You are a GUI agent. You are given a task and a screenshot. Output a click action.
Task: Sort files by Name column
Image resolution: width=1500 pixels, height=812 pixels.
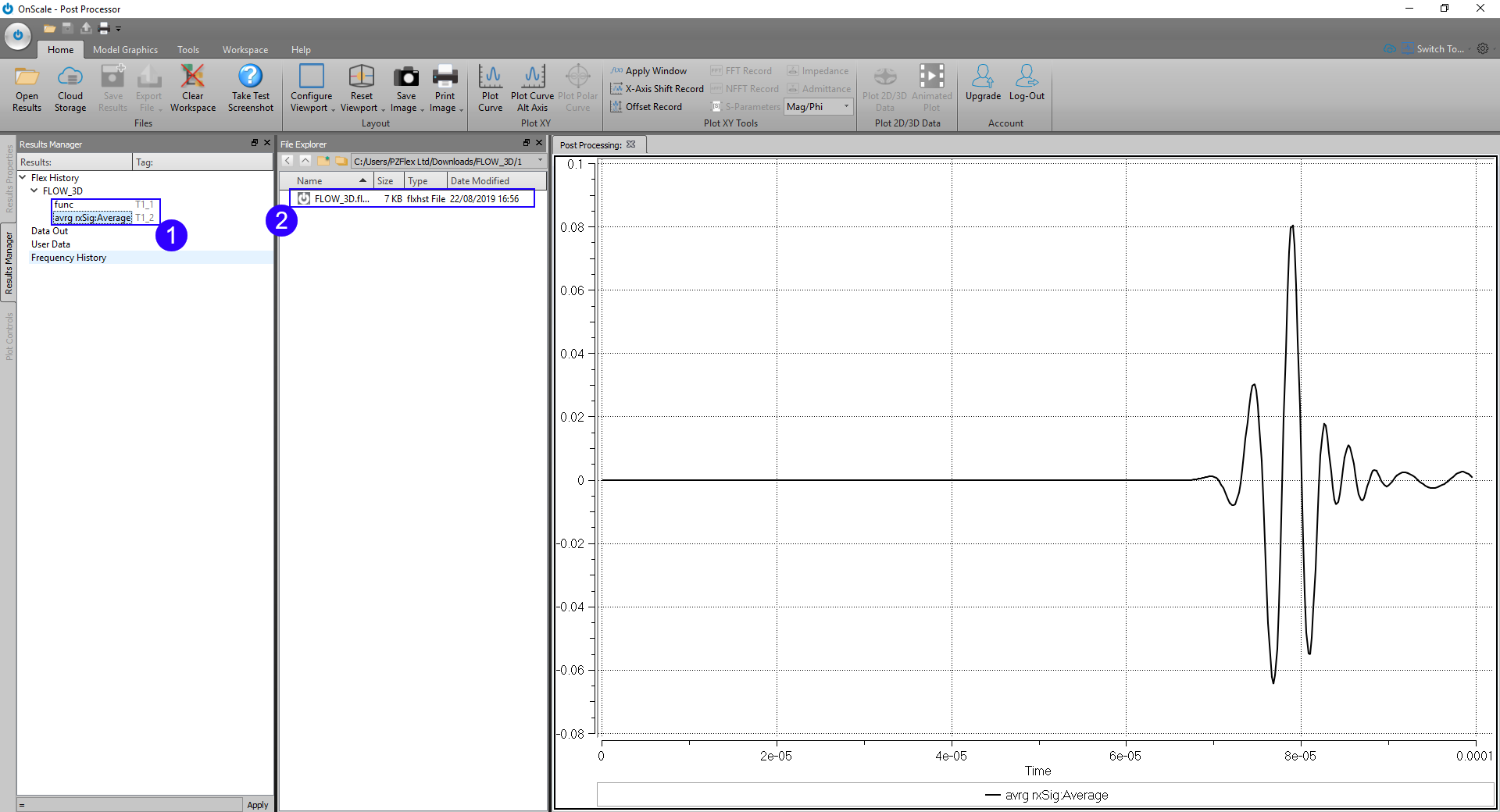pos(327,180)
